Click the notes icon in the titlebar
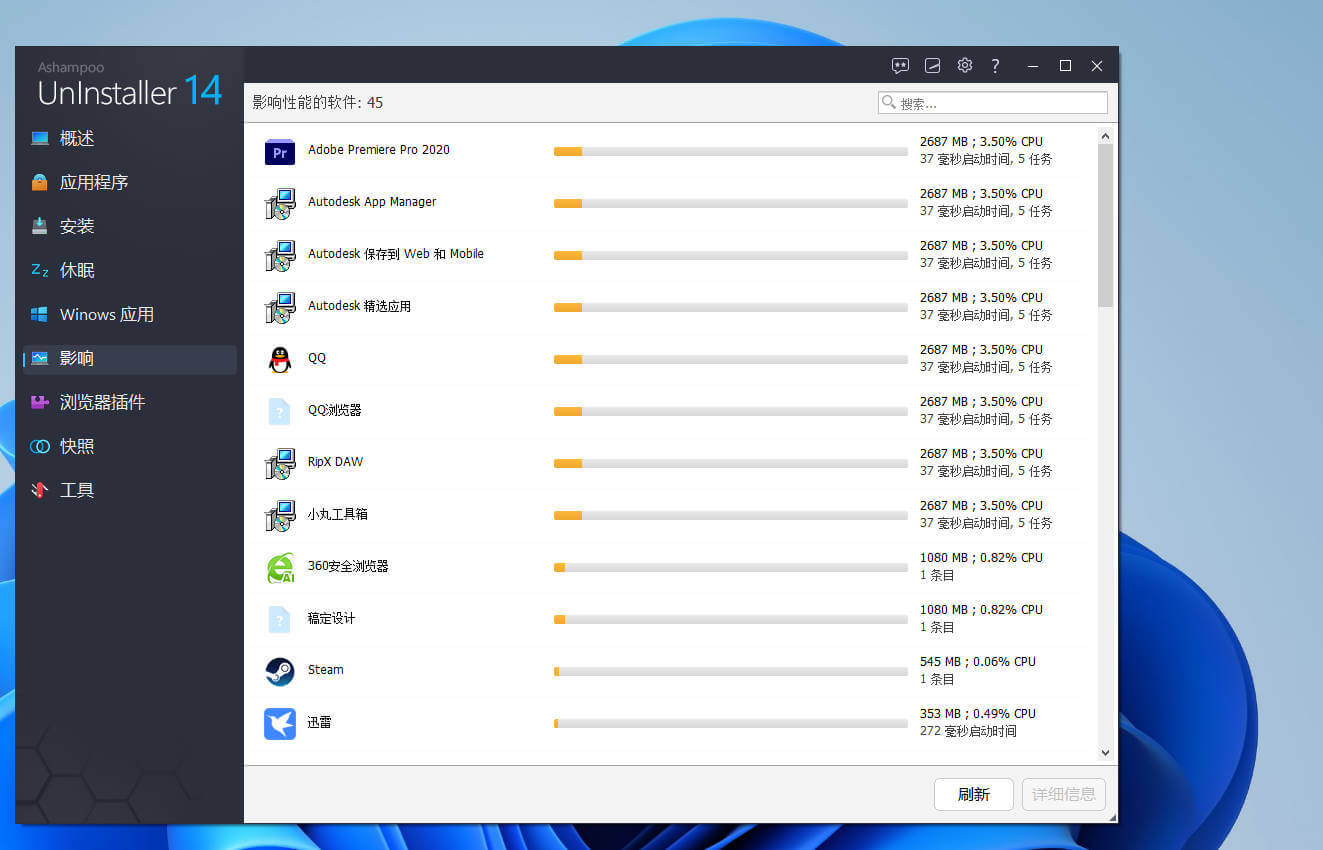Viewport: 1323px width, 850px height. click(932, 65)
